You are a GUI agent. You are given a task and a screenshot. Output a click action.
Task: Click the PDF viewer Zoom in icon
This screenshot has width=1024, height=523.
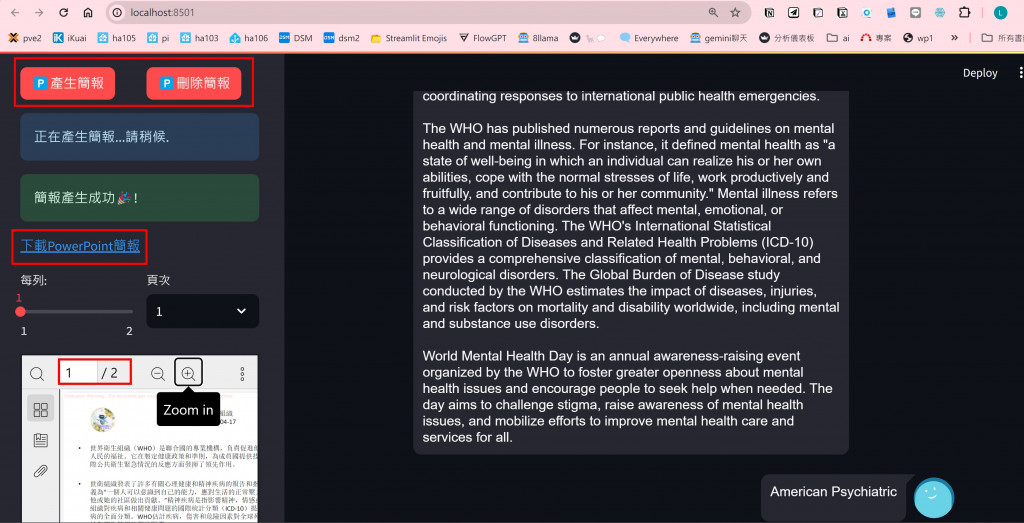click(x=188, y=373)
